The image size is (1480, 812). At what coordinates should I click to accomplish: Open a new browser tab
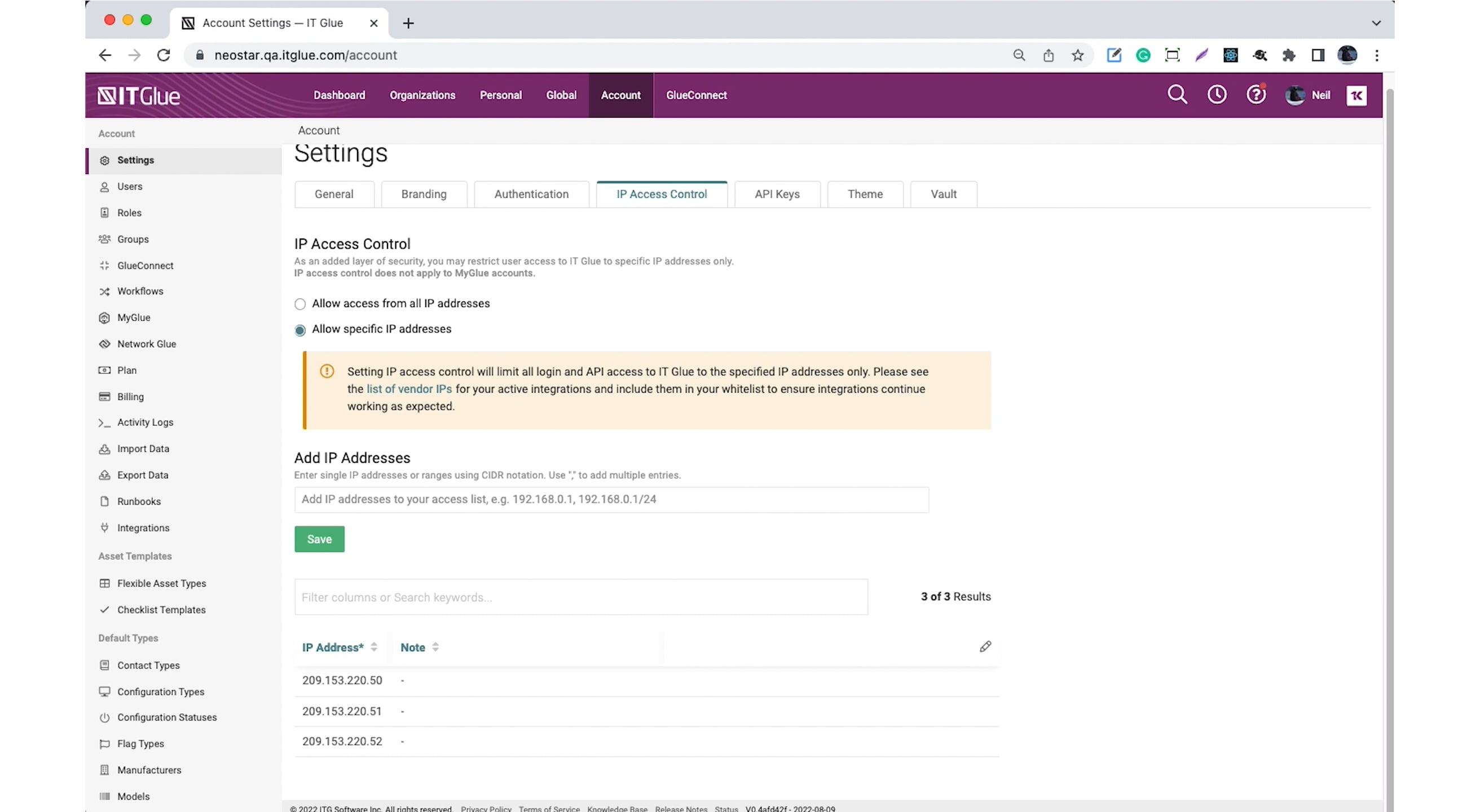tap(408, 23)
